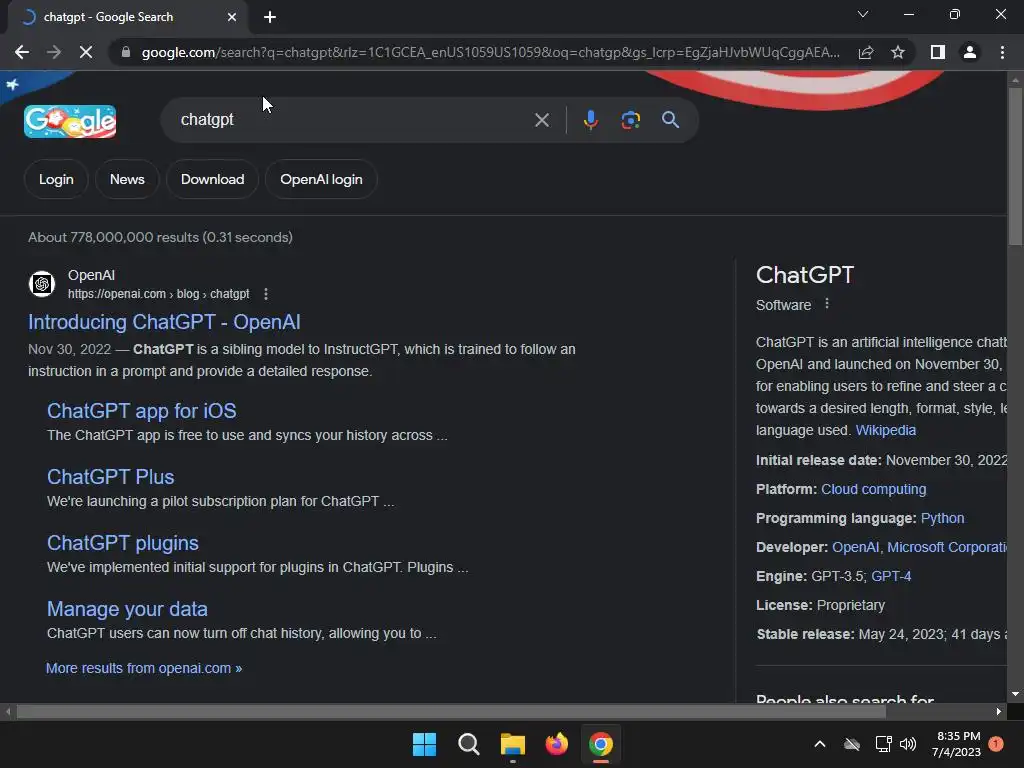
Task: Open Chrome profile menu
Action: (970, 52)
